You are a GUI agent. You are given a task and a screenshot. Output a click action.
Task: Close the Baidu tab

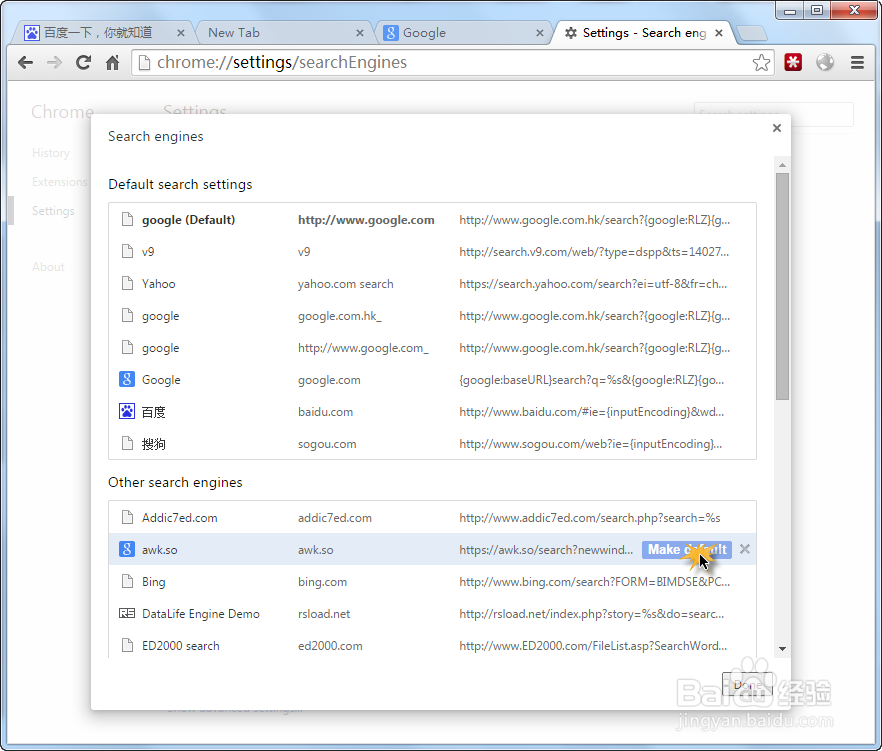point(181,33)
